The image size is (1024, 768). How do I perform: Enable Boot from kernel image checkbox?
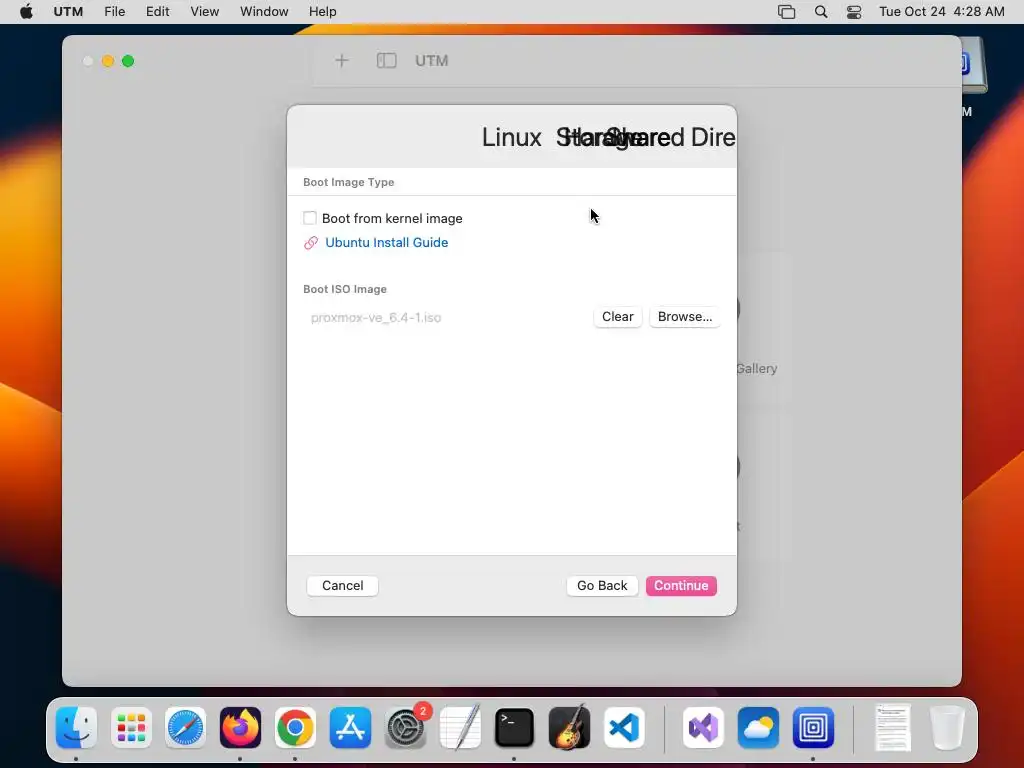[310, 218]
